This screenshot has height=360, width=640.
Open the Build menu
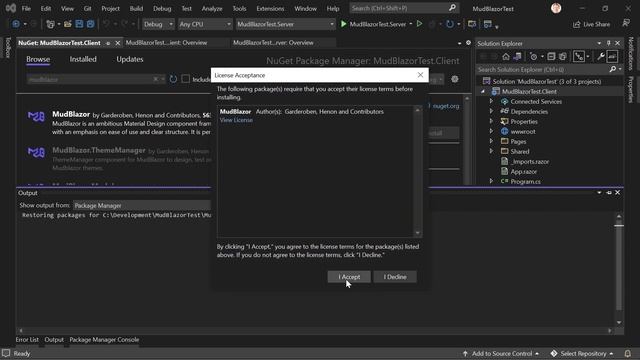point(136,8)
